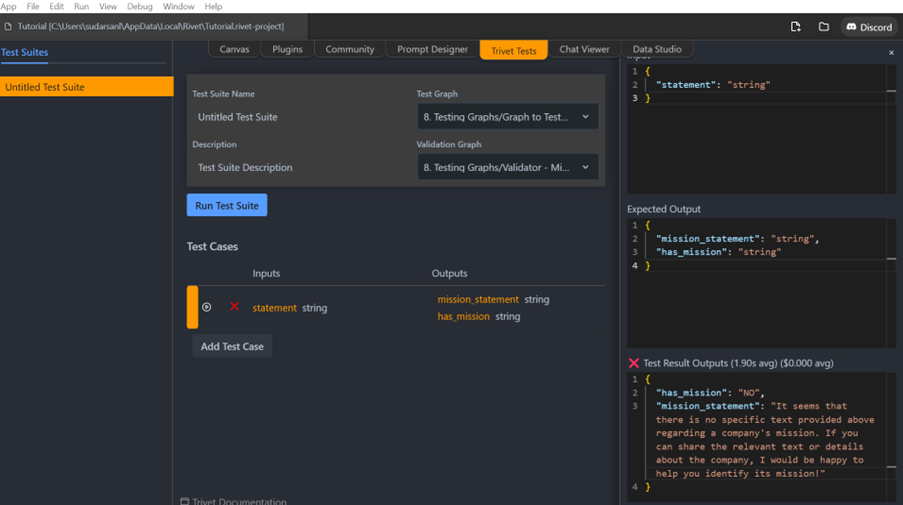
Task: Click inside the Expected Output JSON editor
Action: 761,283
